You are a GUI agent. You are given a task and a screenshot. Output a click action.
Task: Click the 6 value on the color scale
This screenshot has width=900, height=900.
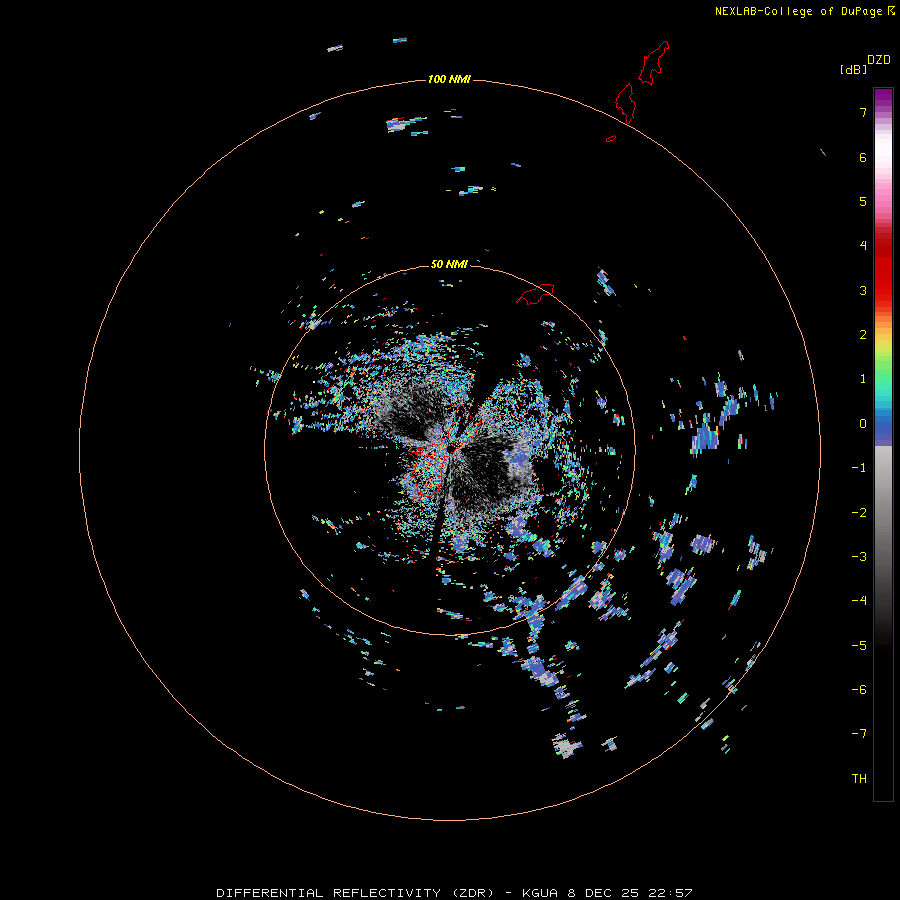coord(863,157)
